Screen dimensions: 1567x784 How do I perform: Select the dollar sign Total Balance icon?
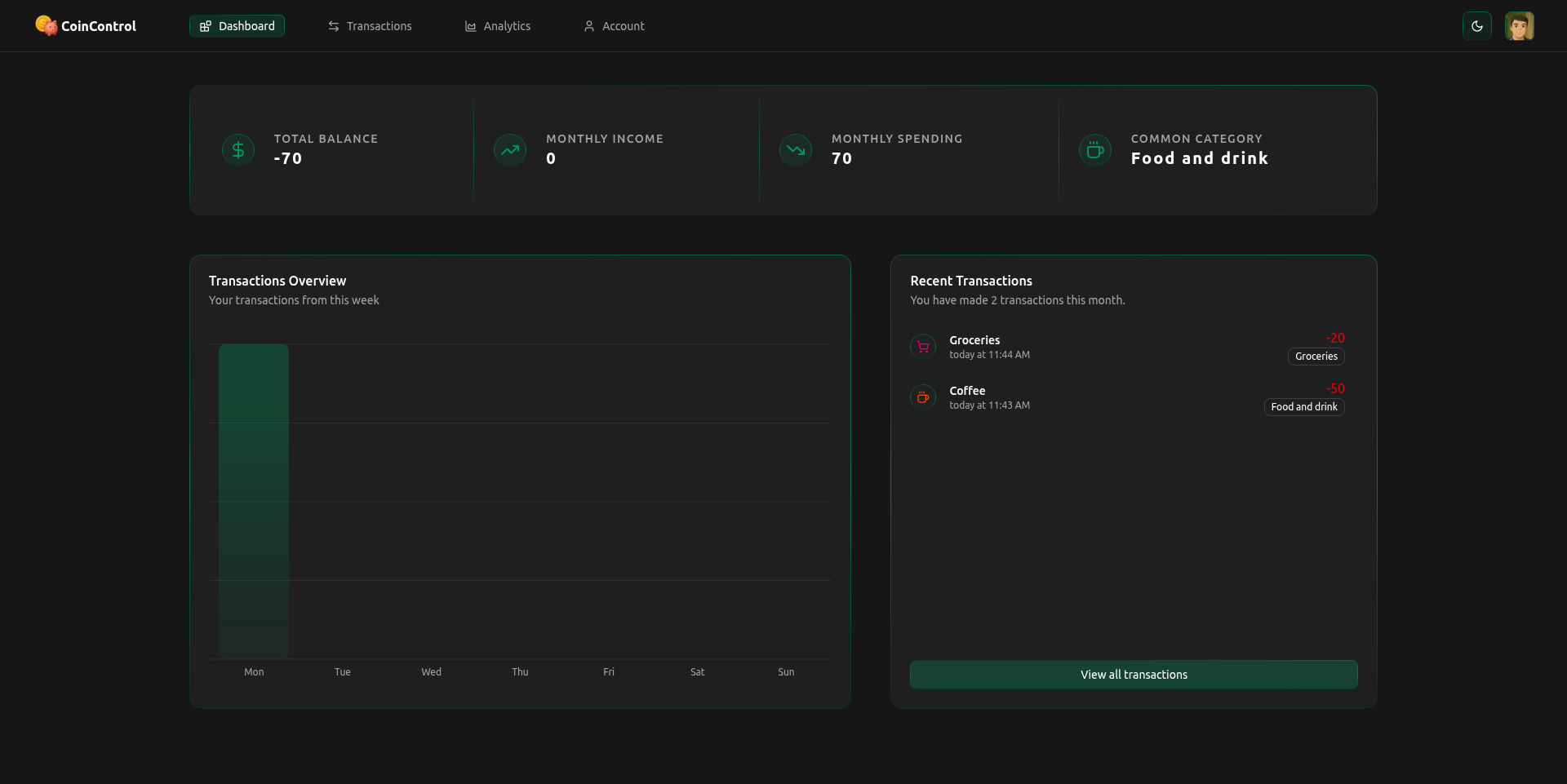237,150
